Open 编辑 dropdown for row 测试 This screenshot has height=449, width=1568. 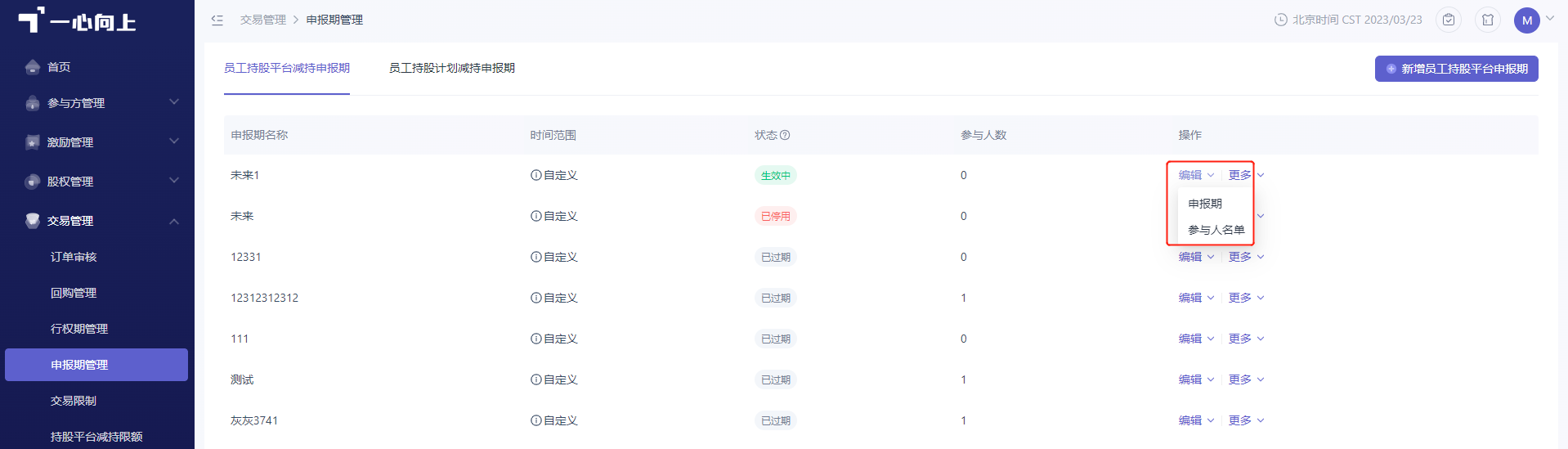click(x=1196, y=379)
